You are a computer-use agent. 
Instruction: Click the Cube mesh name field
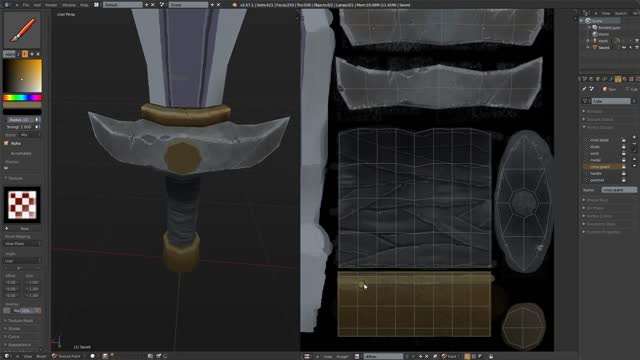(x=611, y=101)
